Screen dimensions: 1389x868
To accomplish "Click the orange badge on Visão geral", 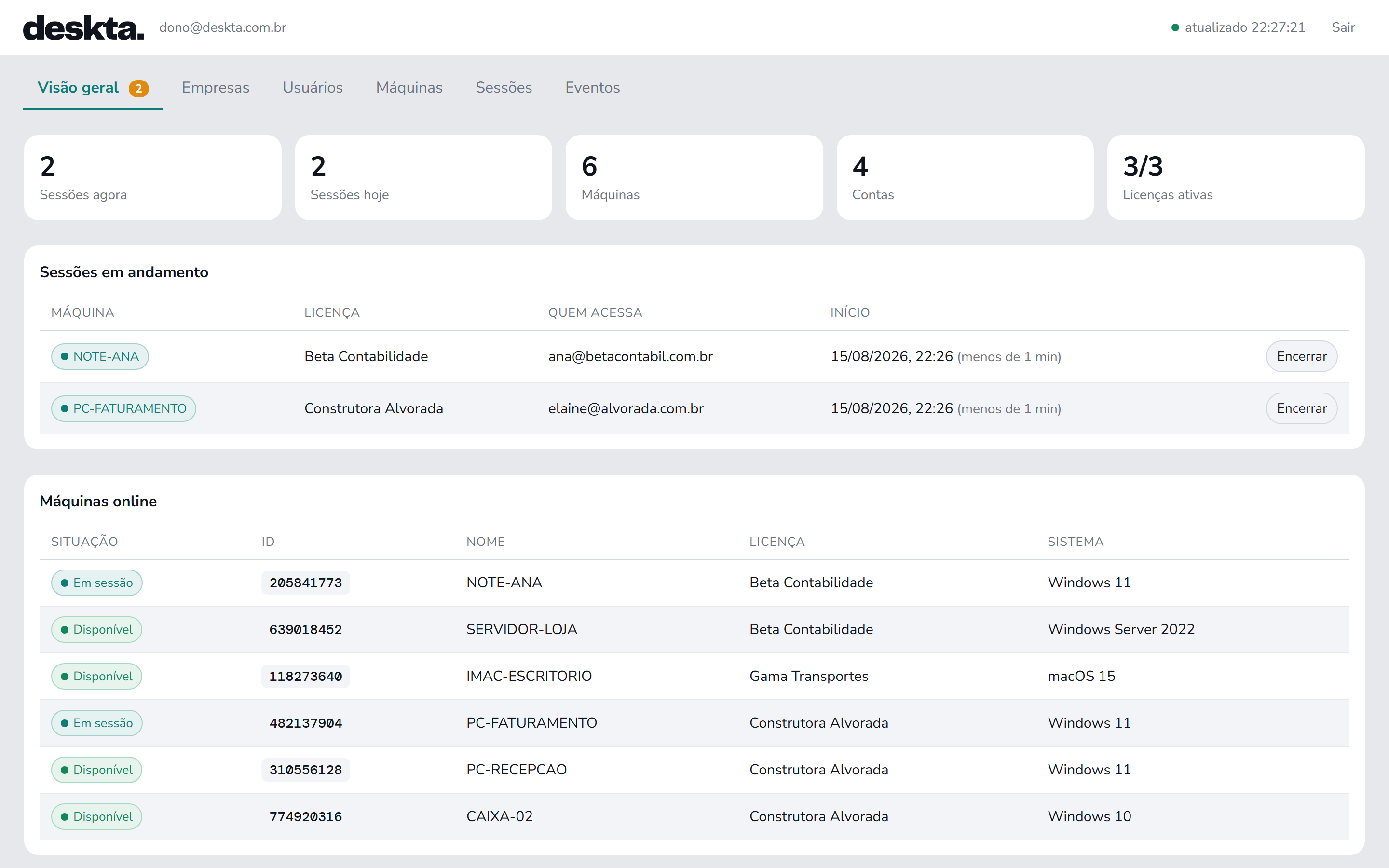I will point(138,88).
